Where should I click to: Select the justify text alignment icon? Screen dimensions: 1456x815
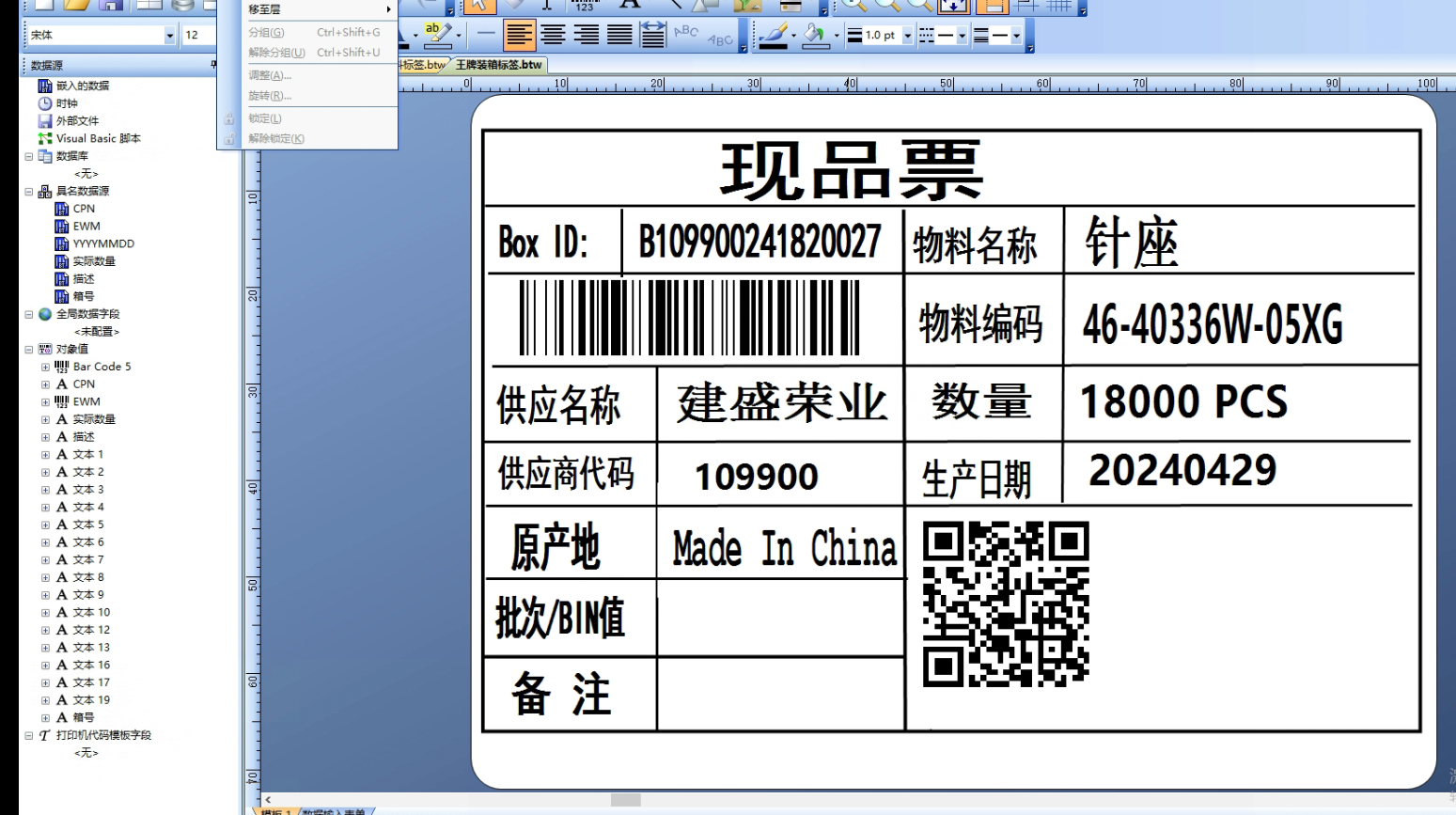(619, 36)
